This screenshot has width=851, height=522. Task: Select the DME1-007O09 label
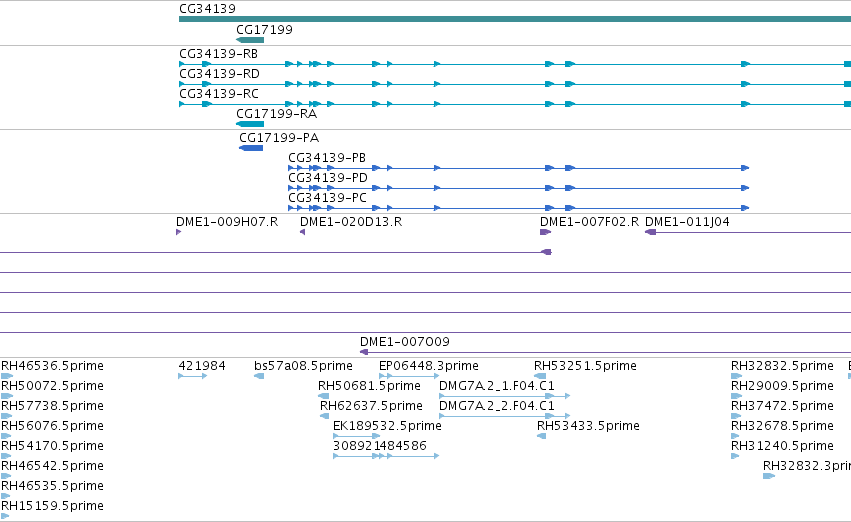(405, 342)
